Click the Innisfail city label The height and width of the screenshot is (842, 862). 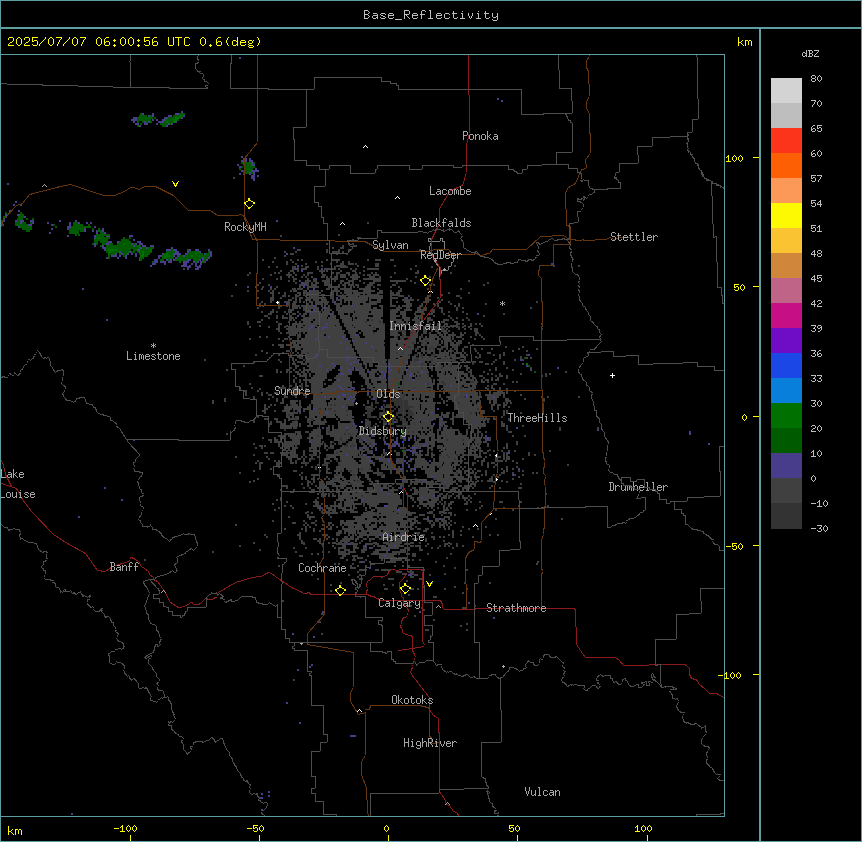tap(416, 326)
